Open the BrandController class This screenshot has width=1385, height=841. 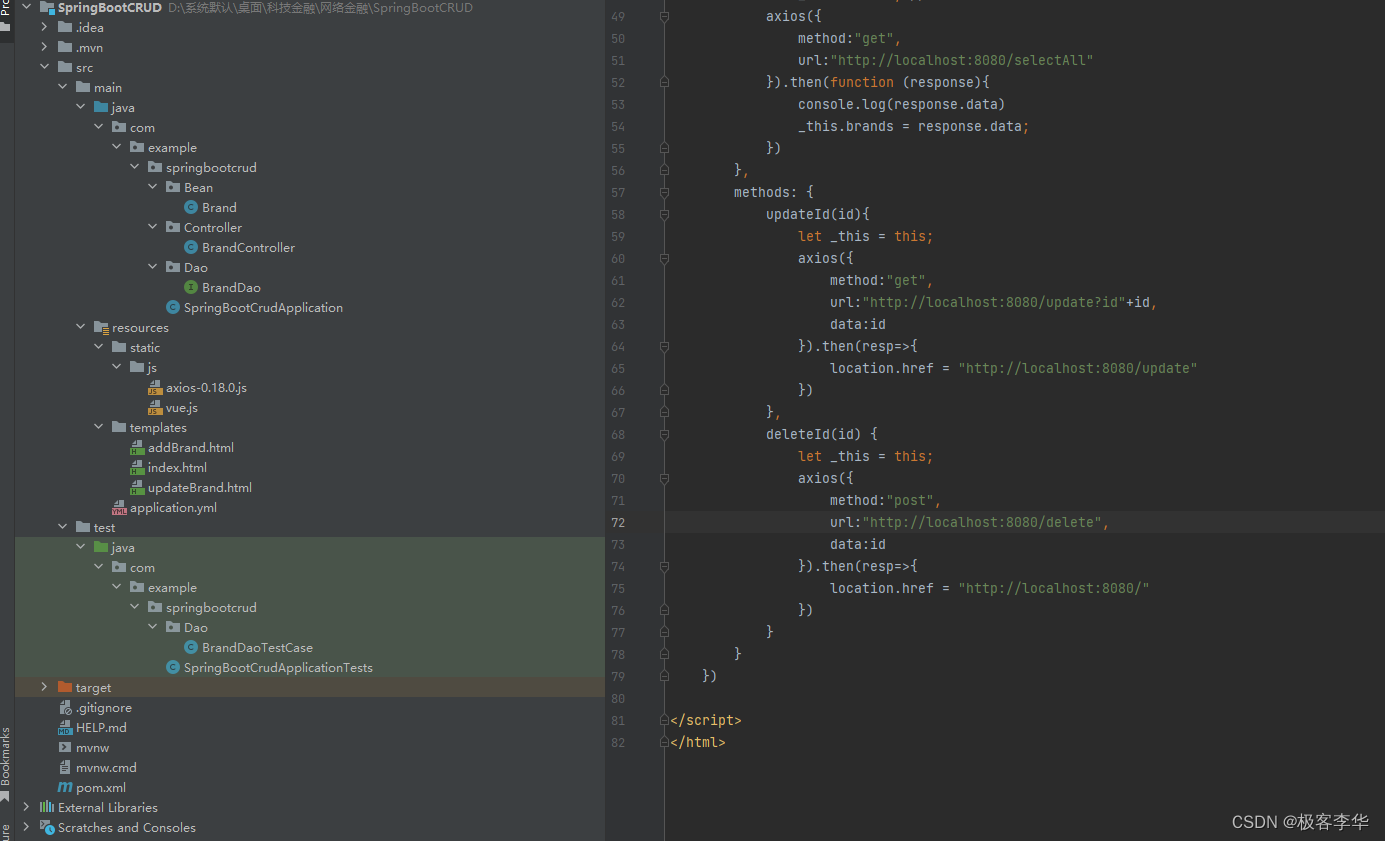click(248, 247)
